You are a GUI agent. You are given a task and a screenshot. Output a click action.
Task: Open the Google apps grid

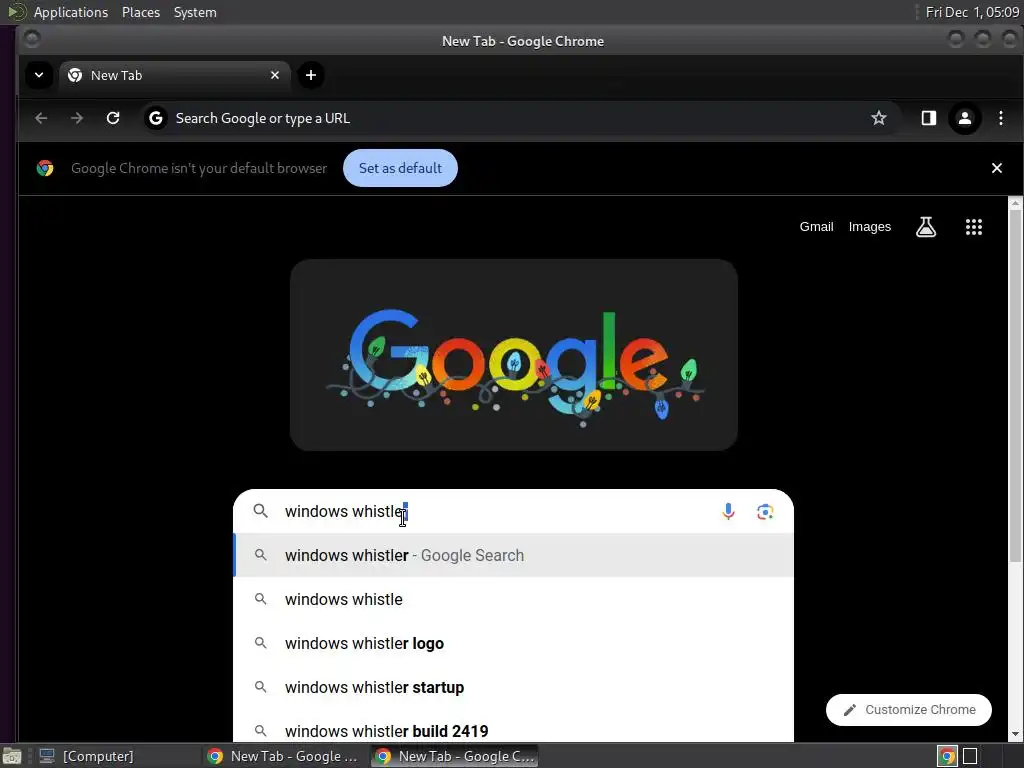click(974, 227)
